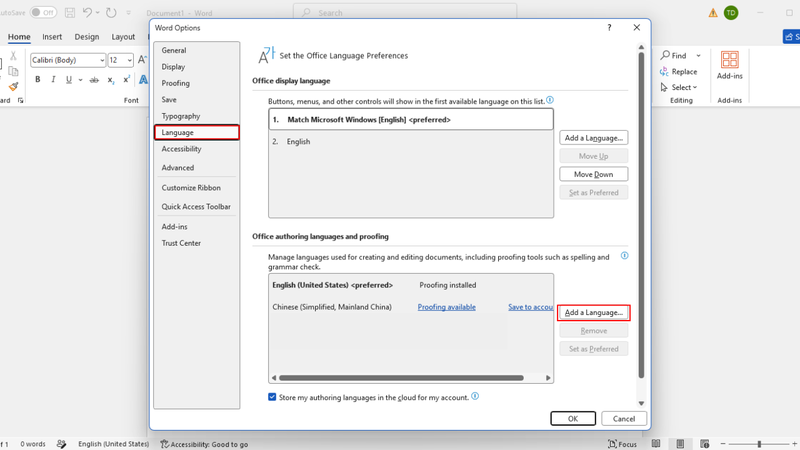Viewport: 800px width, 450px height.
Task: Toggle Bold formatting in Font group
Action: 37,80
